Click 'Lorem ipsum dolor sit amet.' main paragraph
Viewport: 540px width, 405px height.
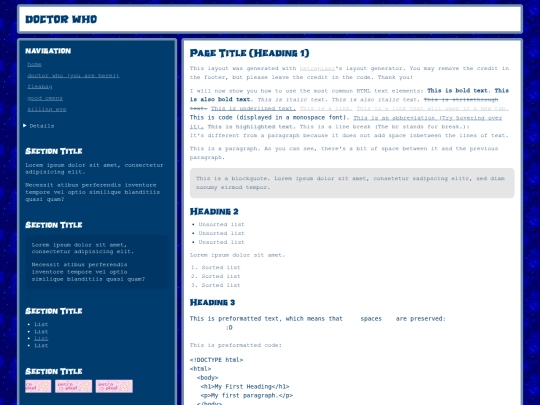[x=237, y=255]
